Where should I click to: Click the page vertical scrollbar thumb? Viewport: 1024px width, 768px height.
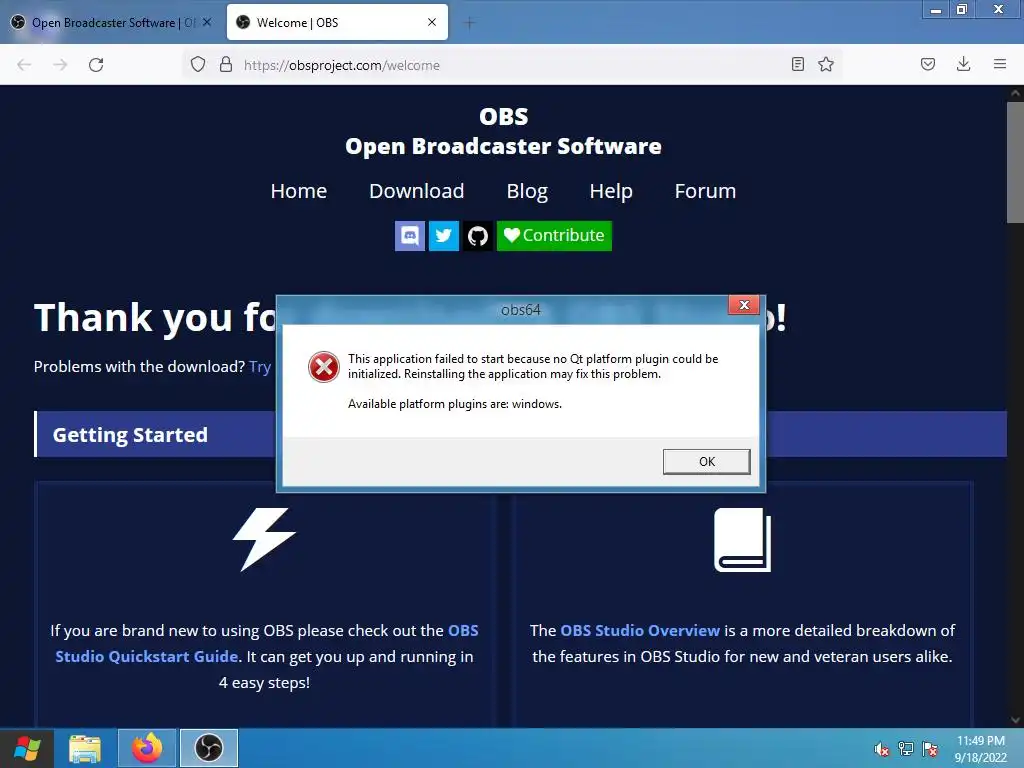[x=1016, y=162]
